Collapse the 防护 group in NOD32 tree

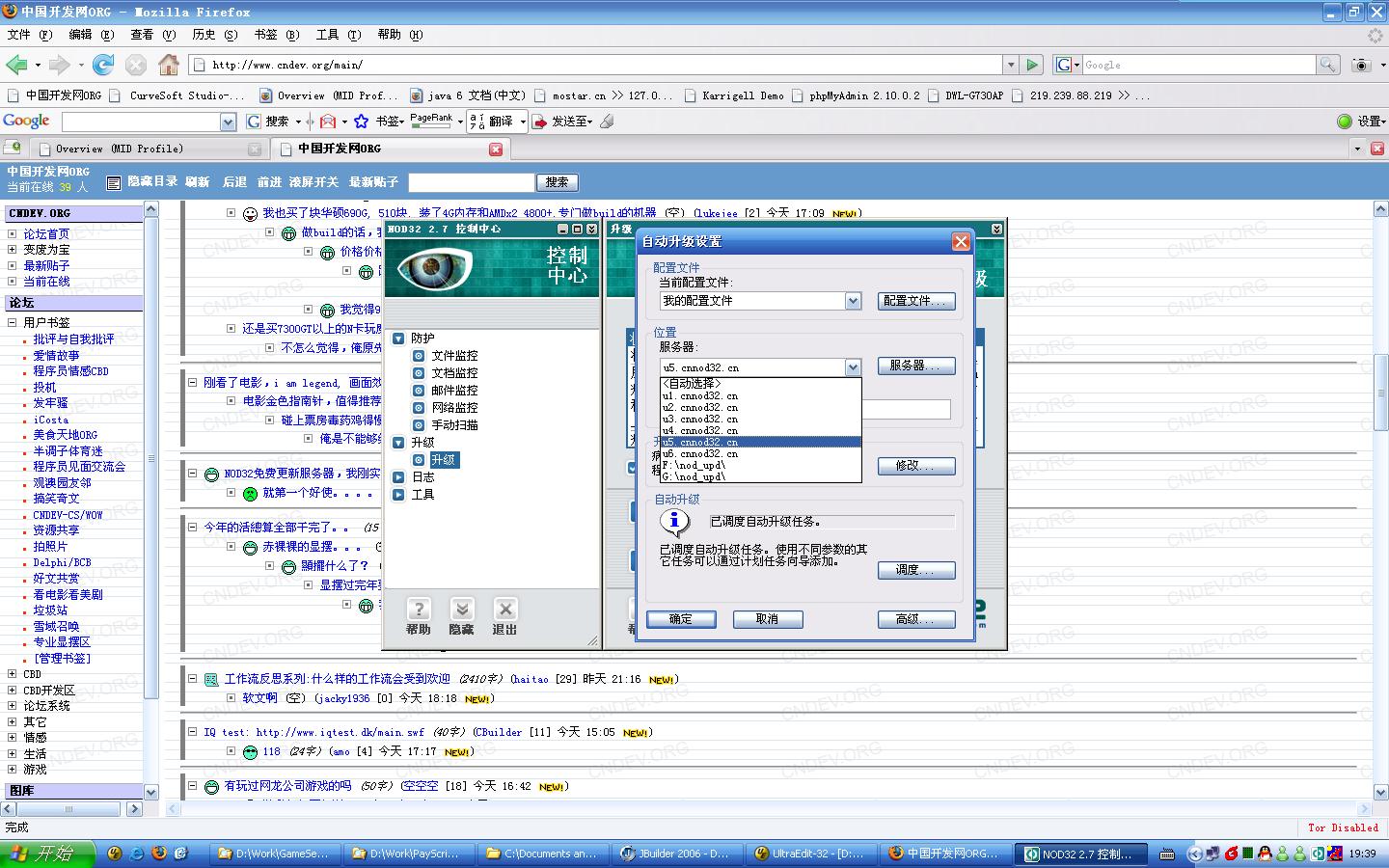398,339
